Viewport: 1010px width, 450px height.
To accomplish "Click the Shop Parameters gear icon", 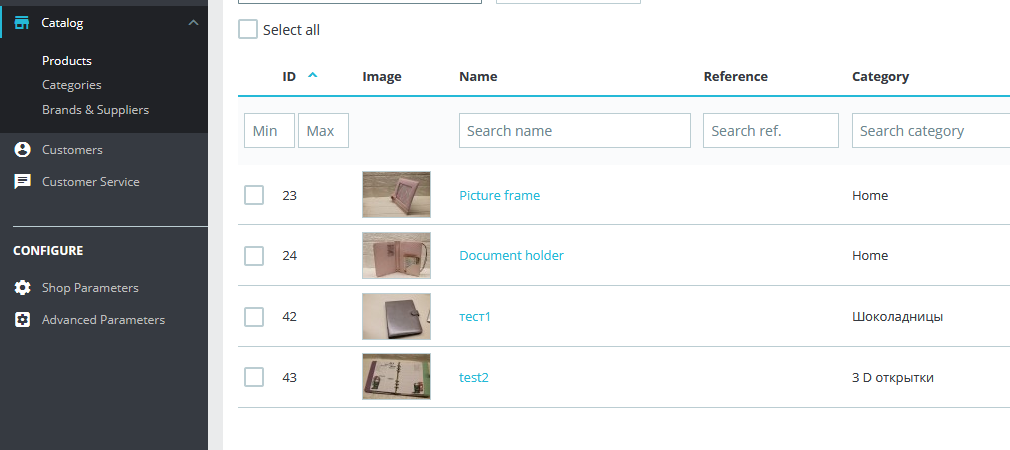I will point(22,288).
